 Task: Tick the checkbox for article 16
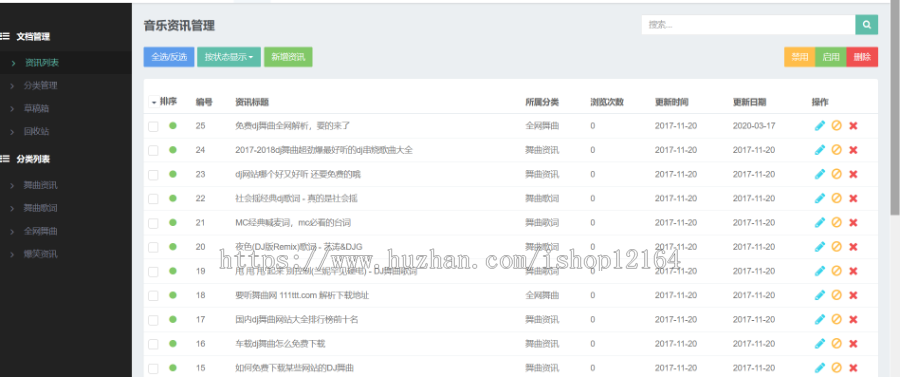pyautogui.click(x=153, y=344)
